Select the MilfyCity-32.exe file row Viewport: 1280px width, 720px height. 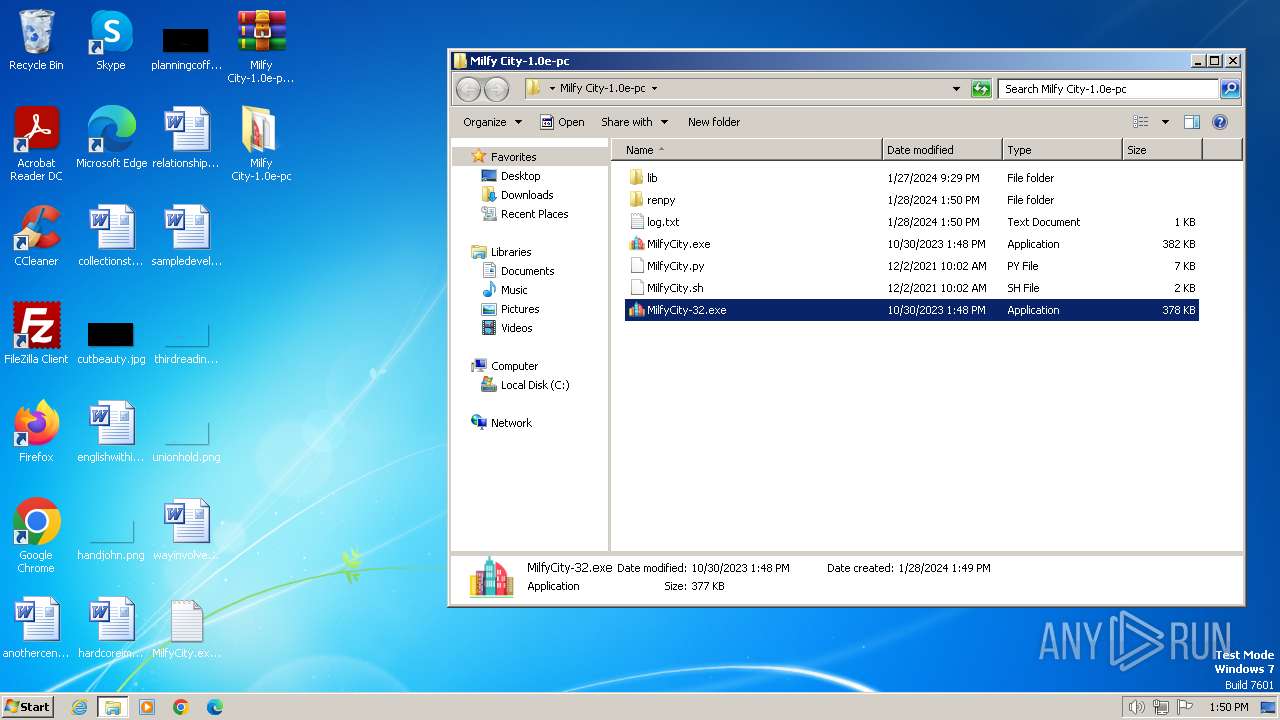[x=911, y=310]
